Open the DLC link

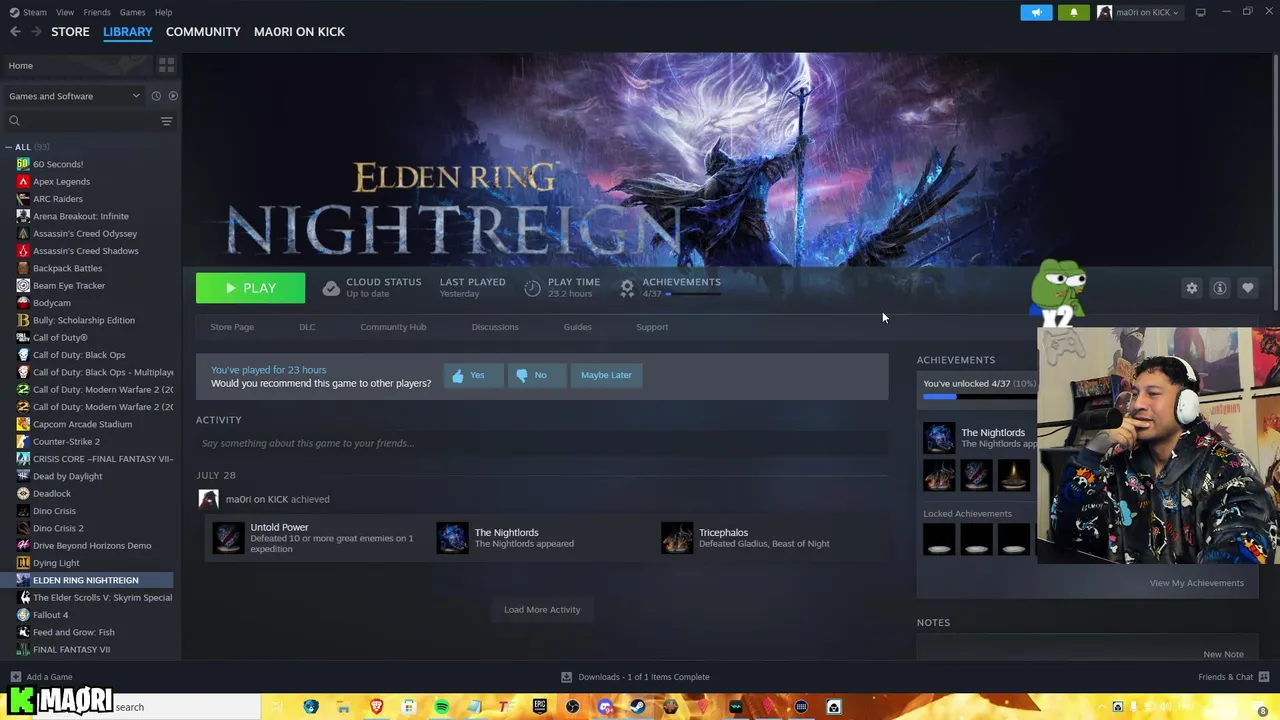point(307,327)
